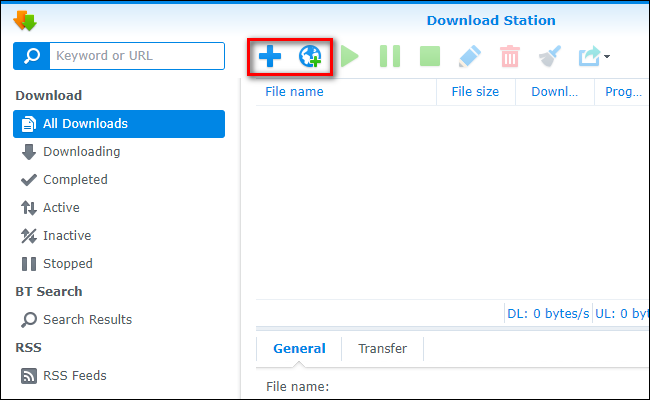Sort by File size column header
The image size is (650, 400).
pos(475,92)
